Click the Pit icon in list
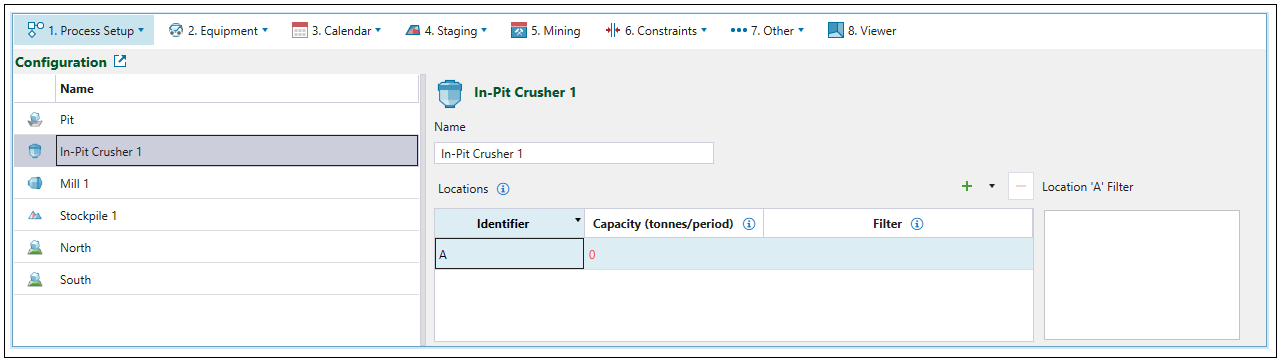1283x361 pixels. (35, 120)
